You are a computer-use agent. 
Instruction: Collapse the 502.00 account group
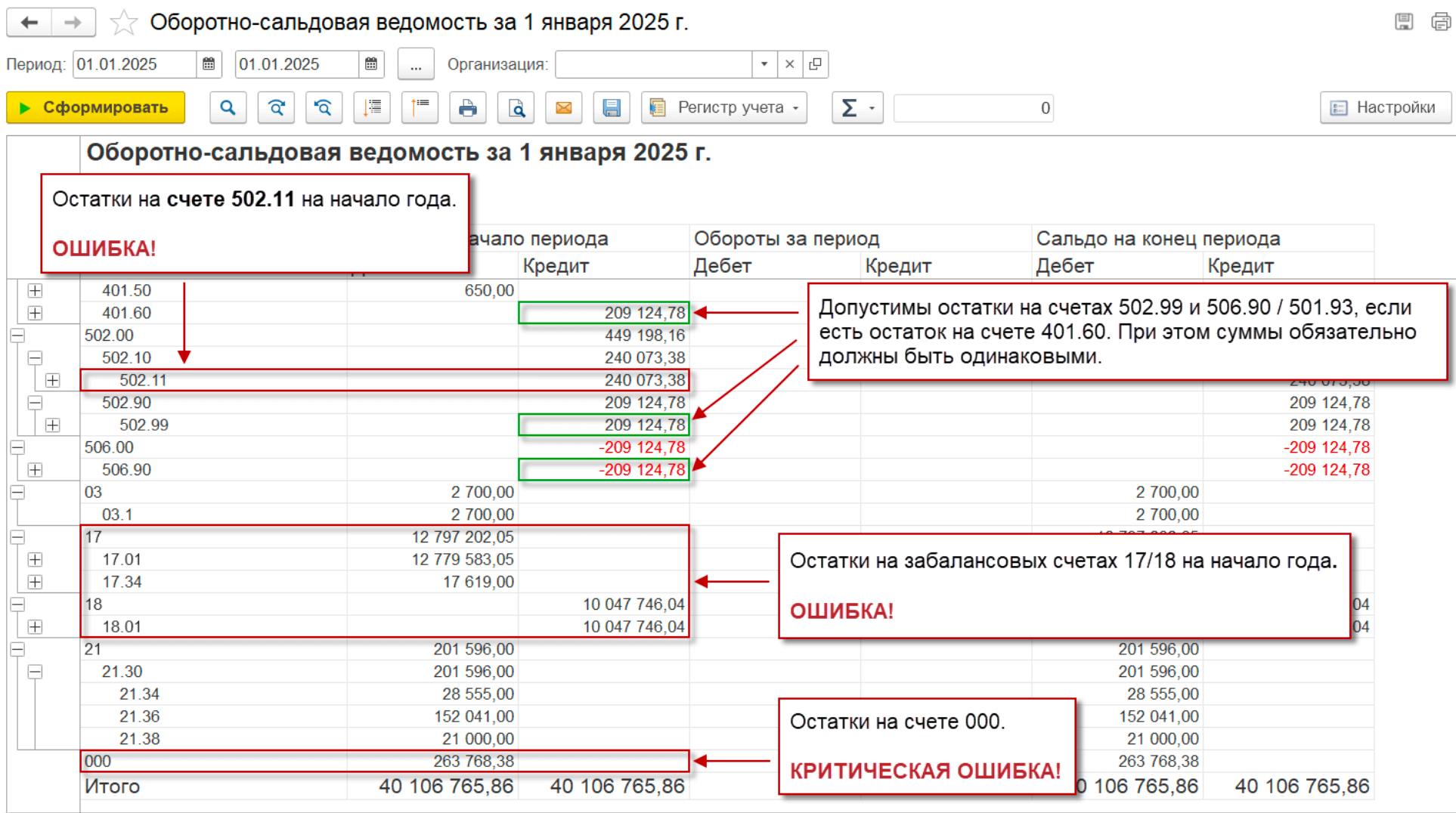tap(17, 335)
